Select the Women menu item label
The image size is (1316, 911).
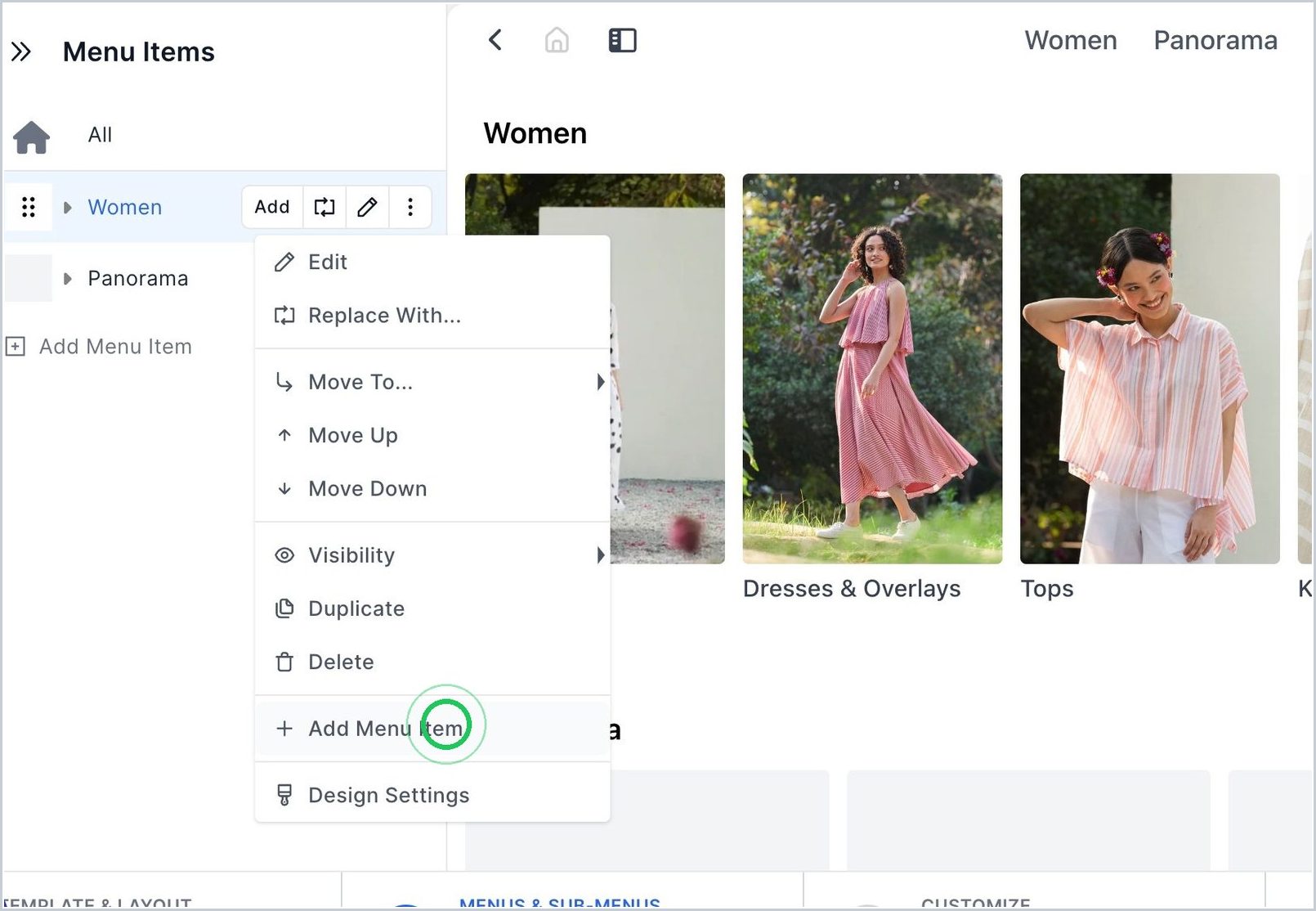[x=125, y=208]
